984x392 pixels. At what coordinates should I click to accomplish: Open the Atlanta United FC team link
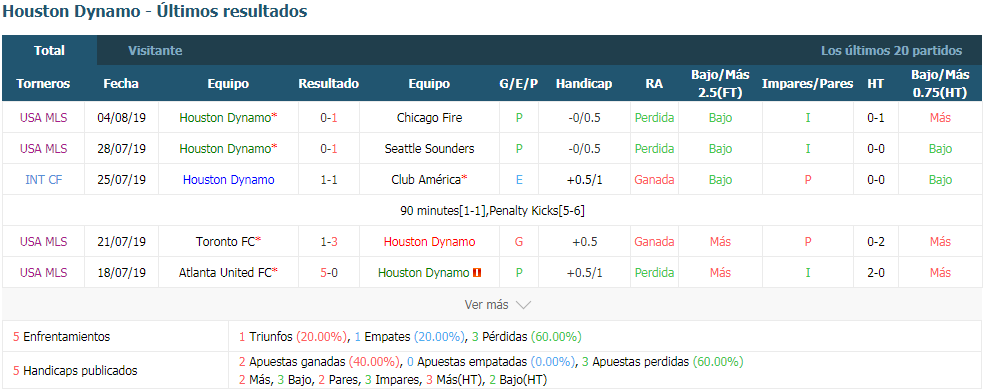[x=225, y=273]
